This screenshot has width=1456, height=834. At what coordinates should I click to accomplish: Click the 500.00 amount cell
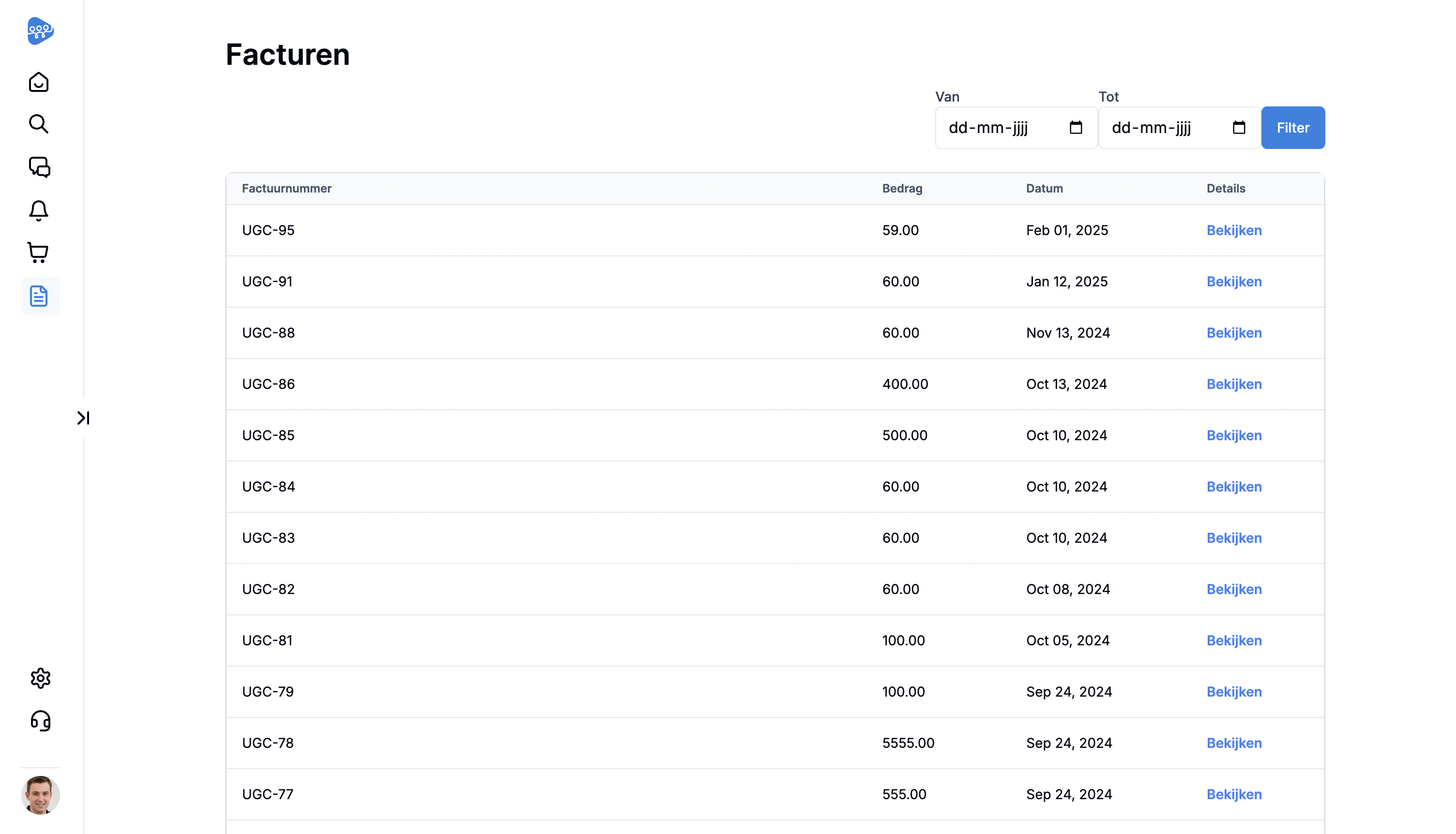point(904,435)
